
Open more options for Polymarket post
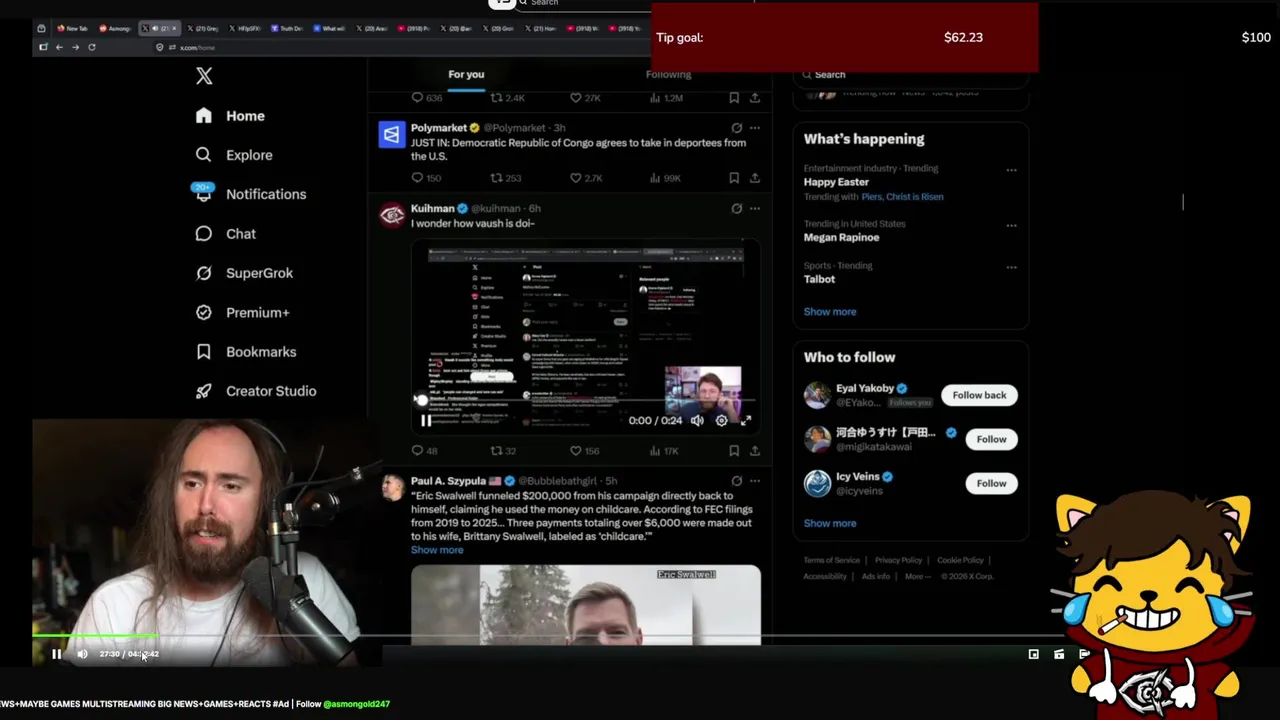[755, 128]
